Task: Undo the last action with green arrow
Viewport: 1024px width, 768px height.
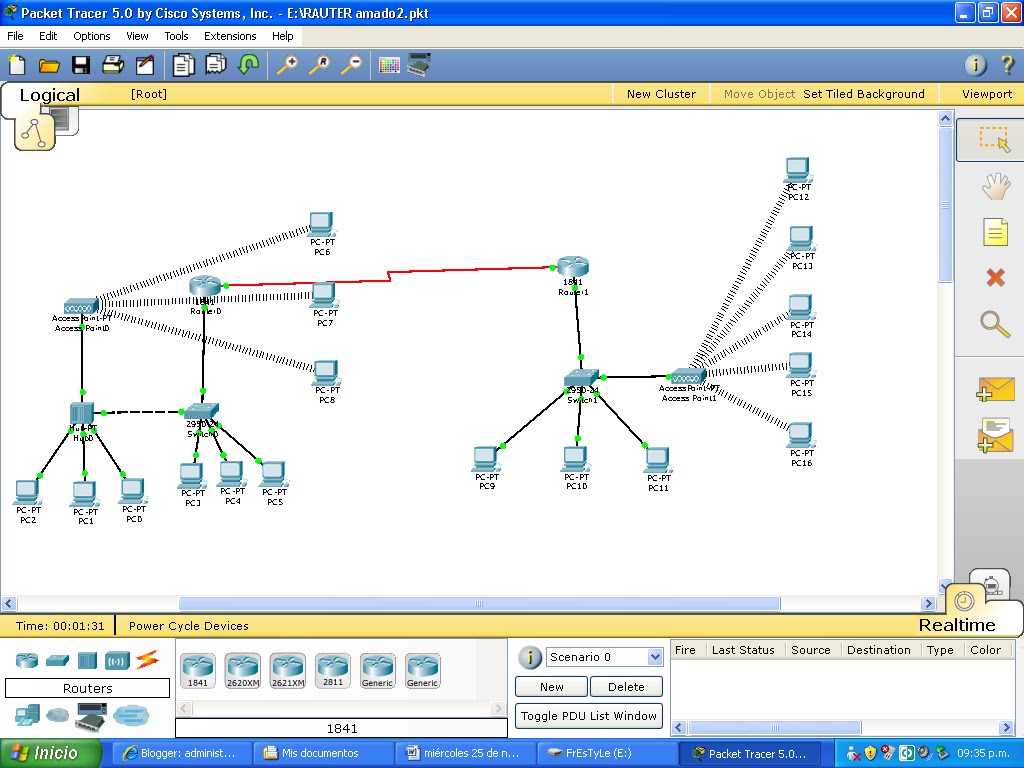Action: 248,63
